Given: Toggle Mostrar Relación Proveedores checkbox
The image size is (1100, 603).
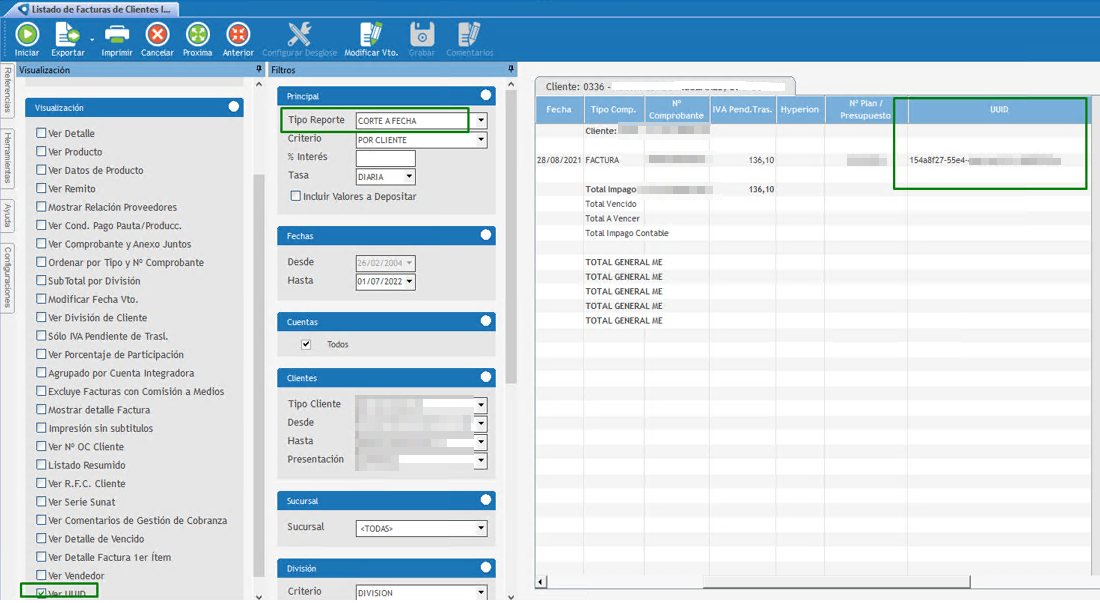Looking at the screenshot, I should [41, 206].
